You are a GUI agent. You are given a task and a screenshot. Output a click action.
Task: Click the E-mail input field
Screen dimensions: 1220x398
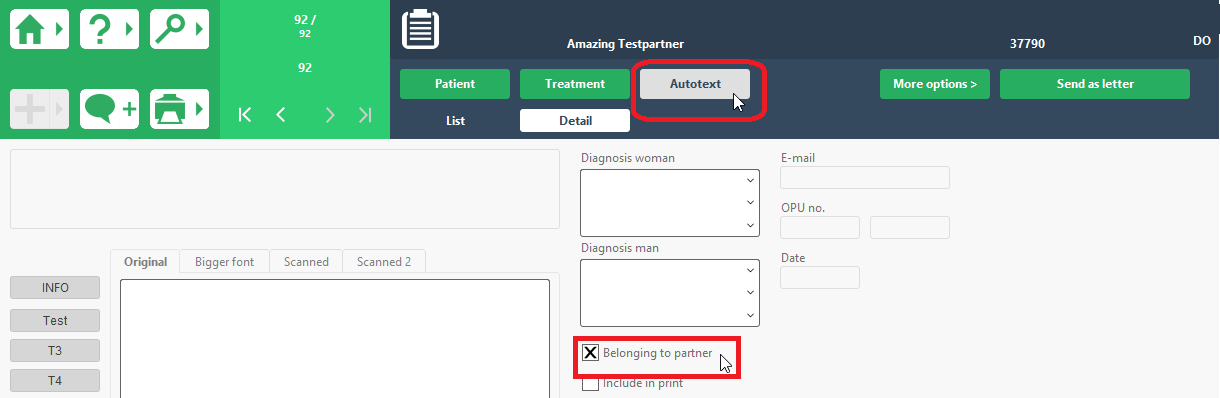point(865,178)
